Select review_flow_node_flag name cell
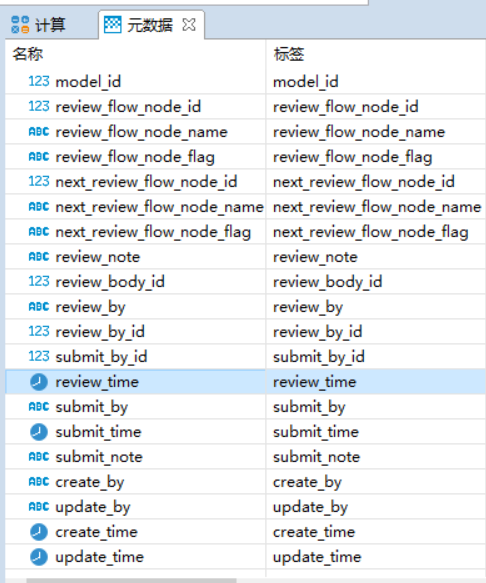 point(135,157)
